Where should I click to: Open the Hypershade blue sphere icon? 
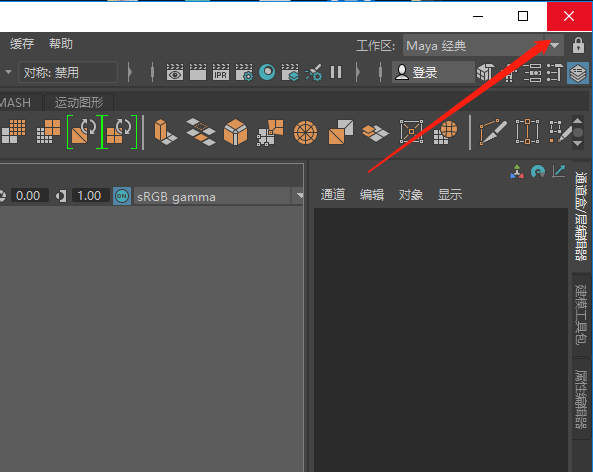pyautogui.click(x=267, y=72)
